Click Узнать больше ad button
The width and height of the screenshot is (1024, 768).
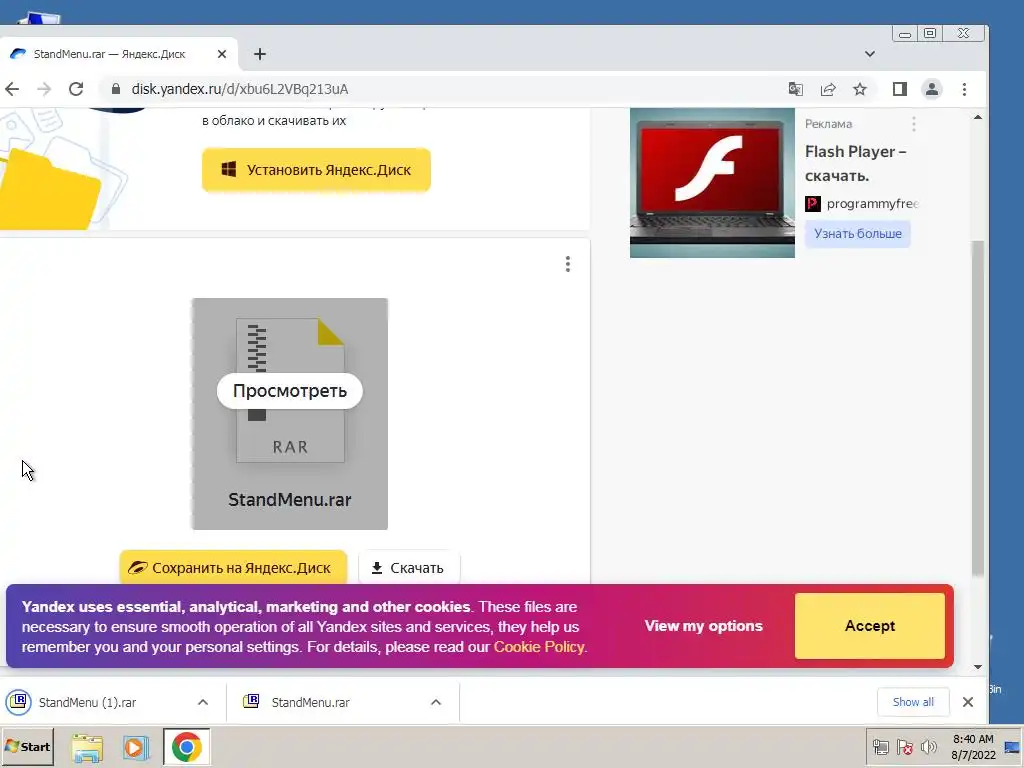pos(857,234)
